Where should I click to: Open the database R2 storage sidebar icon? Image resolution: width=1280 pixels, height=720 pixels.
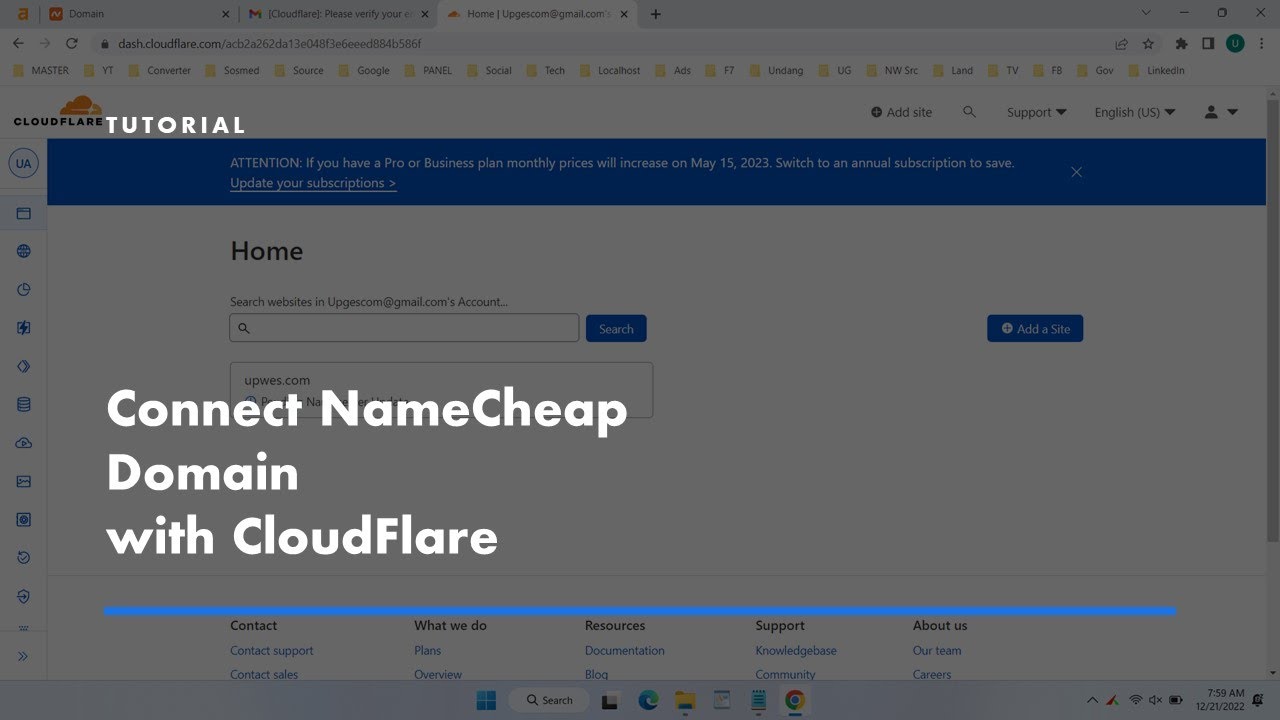coord(24,405)
